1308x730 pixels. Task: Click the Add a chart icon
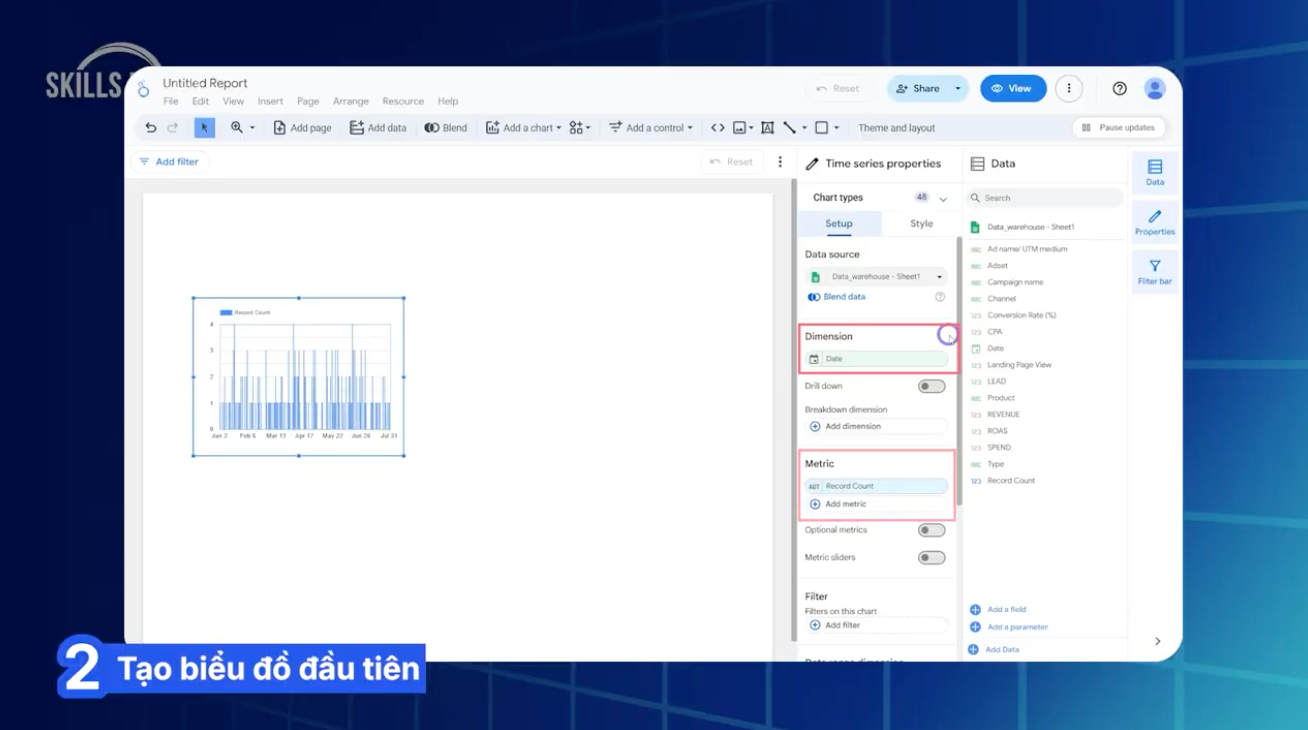[491, 127]
